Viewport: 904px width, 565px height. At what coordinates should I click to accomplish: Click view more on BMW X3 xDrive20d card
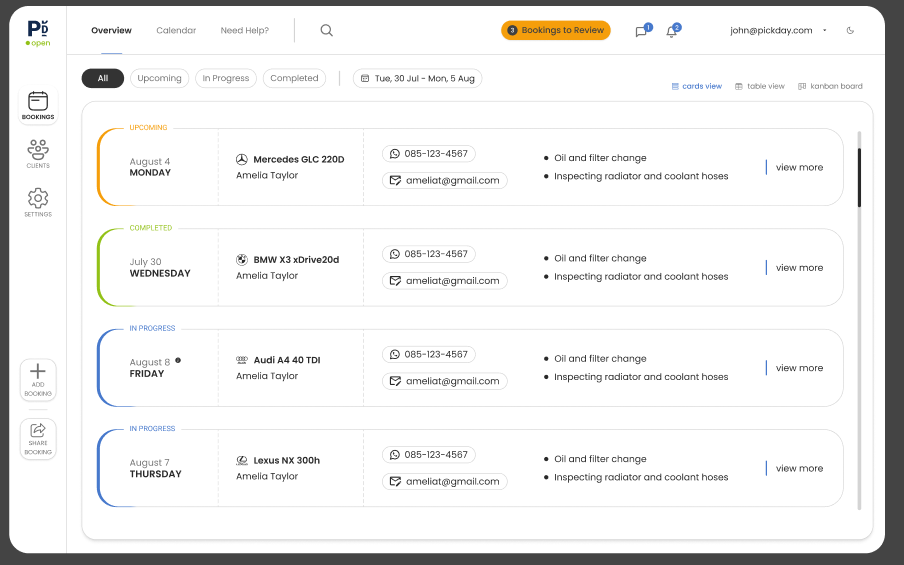tap(799, 268)
